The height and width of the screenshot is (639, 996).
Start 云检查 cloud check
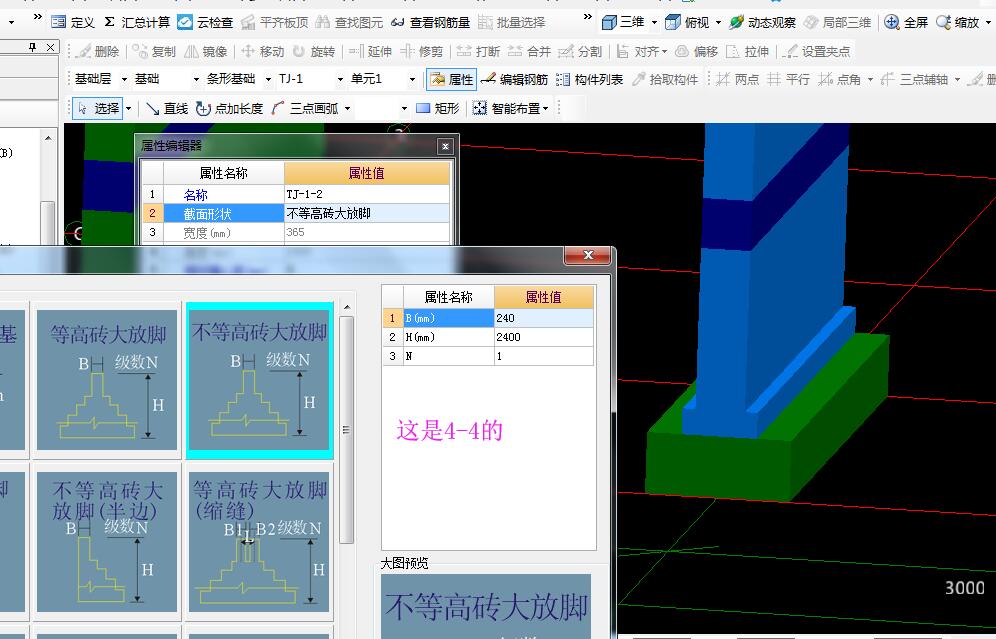pyautogui.click(x=205, y=22)
